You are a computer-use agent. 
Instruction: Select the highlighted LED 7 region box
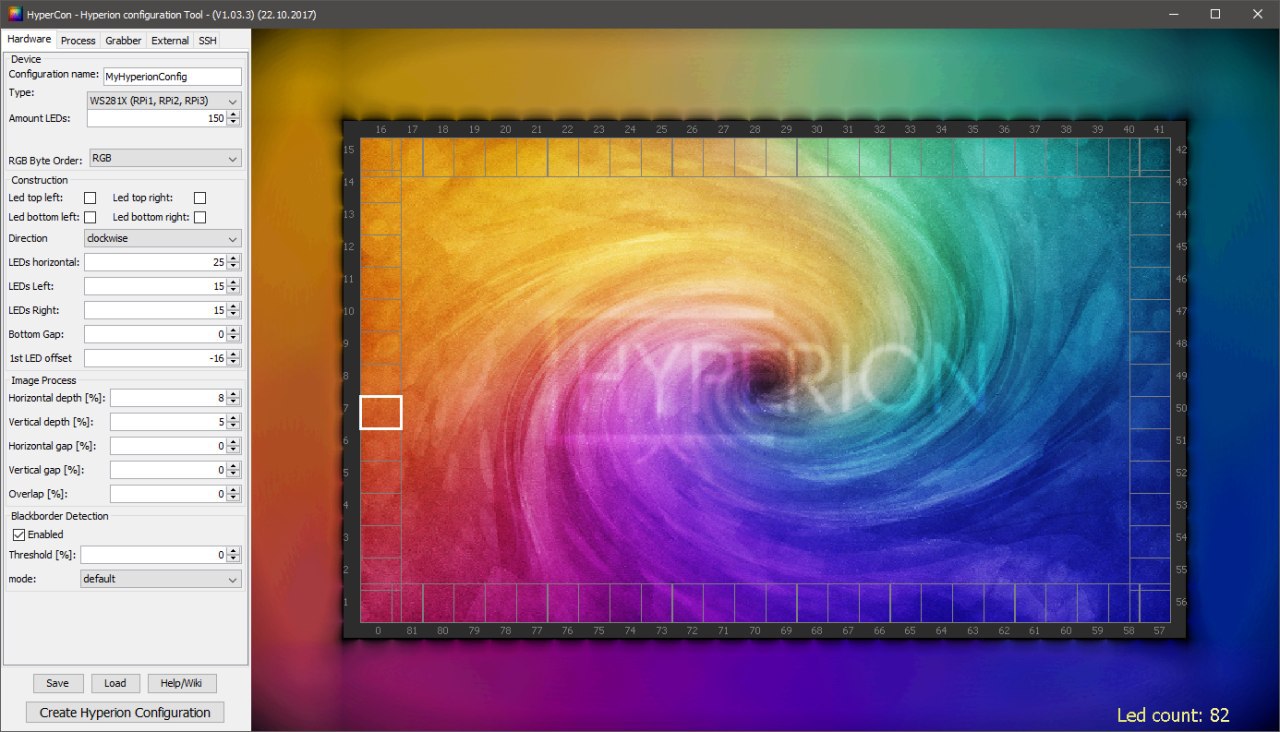(x=380, y=412)
